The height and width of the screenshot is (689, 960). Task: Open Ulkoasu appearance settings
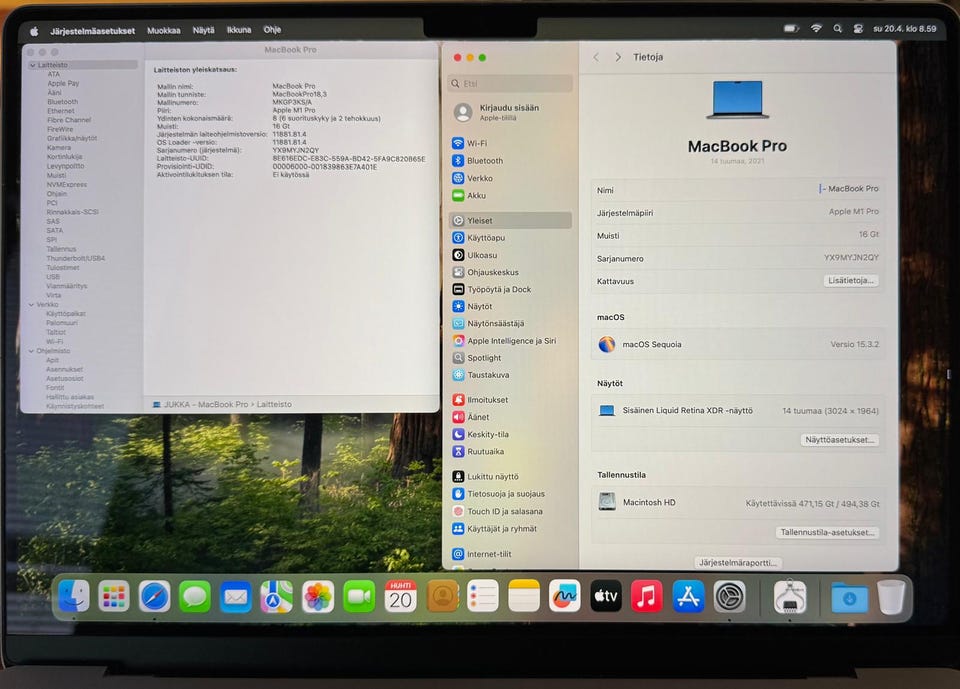click(x=510, y=255)
